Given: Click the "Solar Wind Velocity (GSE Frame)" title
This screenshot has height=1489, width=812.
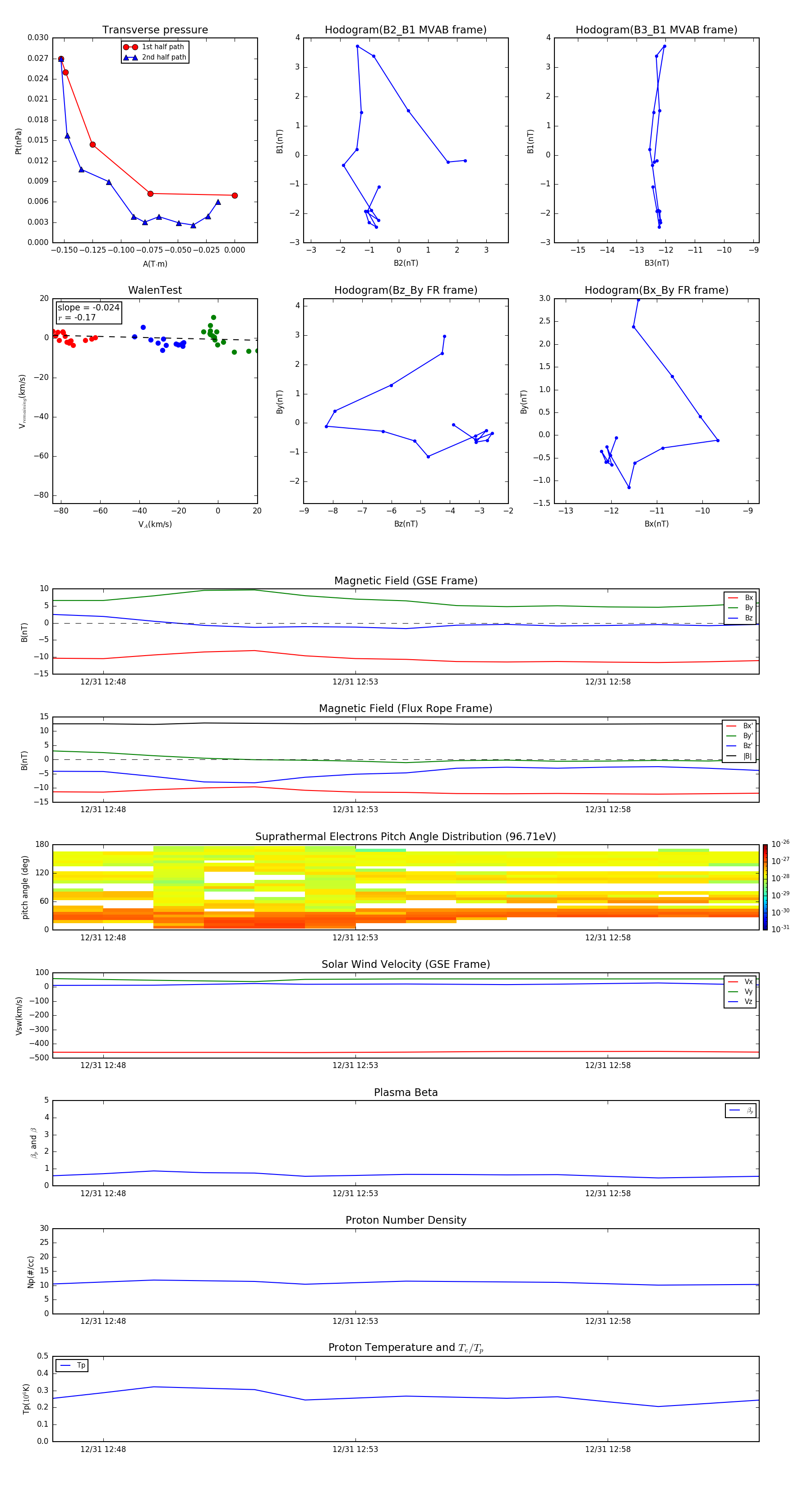Looking at the screenshot, I should [406, 964].
